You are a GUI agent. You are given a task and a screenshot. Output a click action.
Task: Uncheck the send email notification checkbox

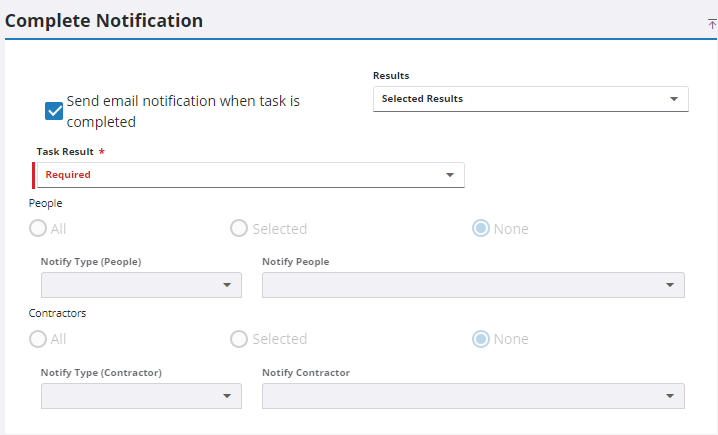click(x=54, y=111)
